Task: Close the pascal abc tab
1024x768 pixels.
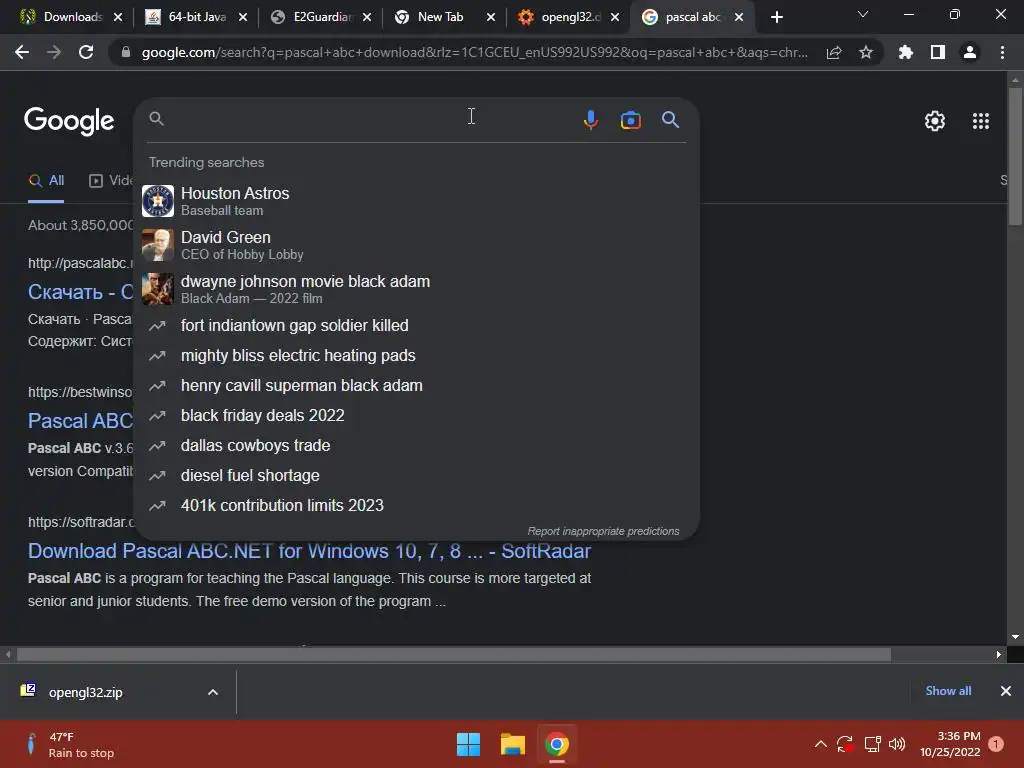Action: (x=739, y=17)
